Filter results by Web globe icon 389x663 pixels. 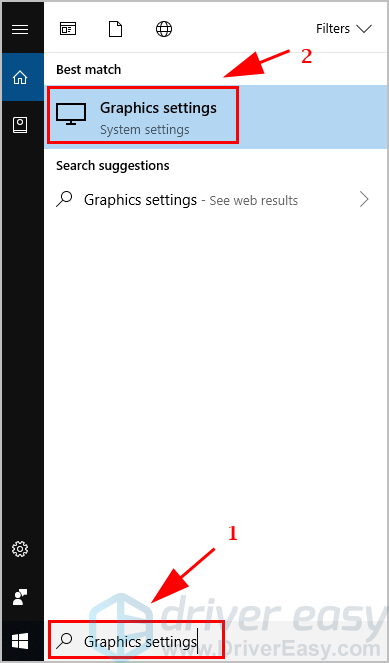pos(164,29)
